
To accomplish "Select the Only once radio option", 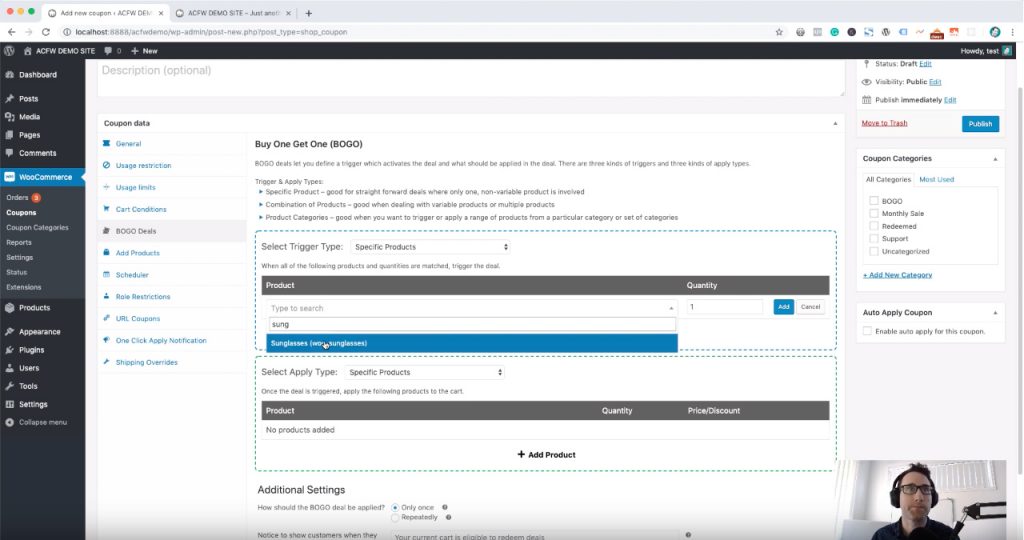I will point(395,507).
